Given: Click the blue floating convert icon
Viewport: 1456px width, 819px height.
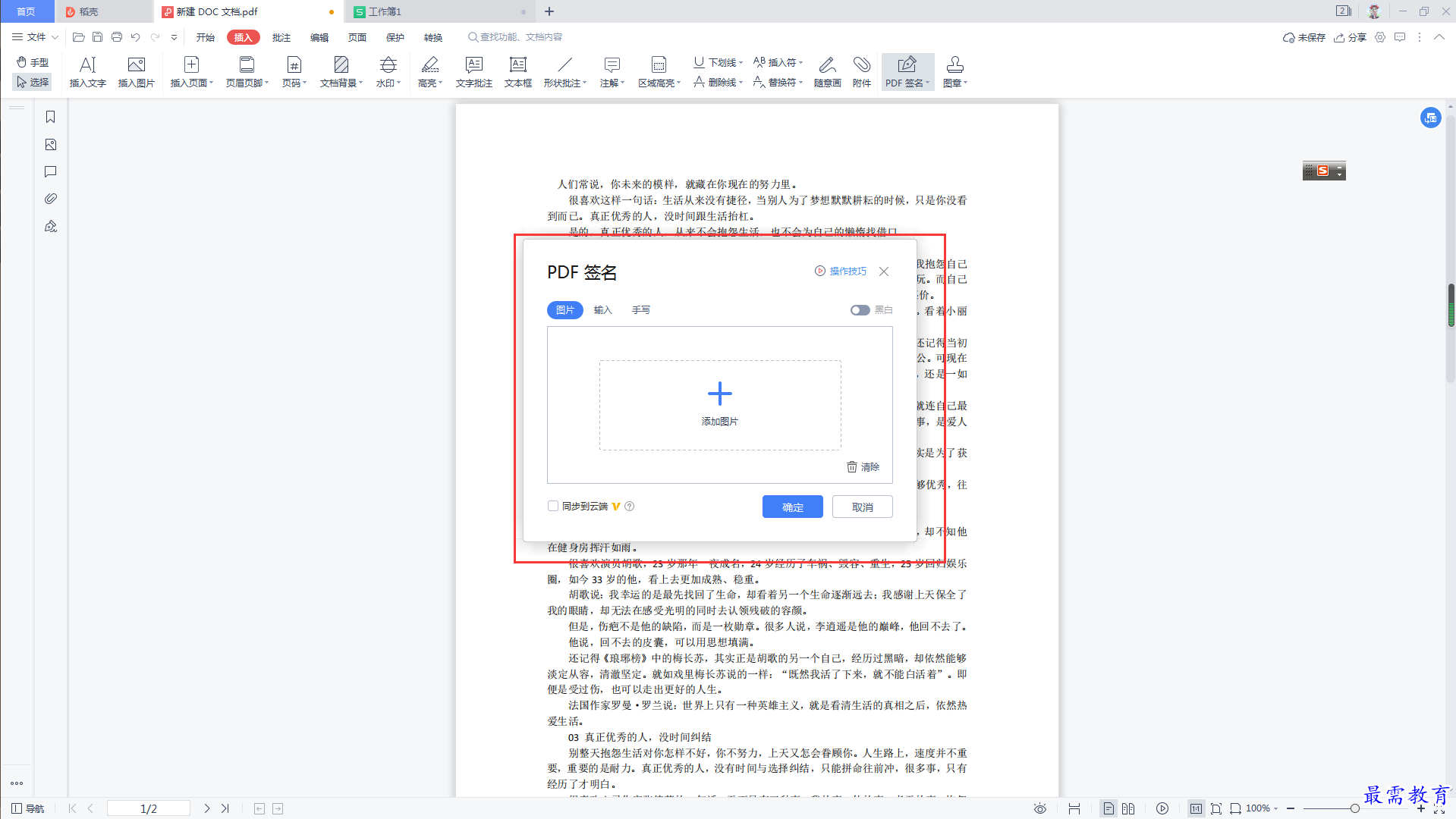Looking at the screenshot, I should pos(1430,118).
